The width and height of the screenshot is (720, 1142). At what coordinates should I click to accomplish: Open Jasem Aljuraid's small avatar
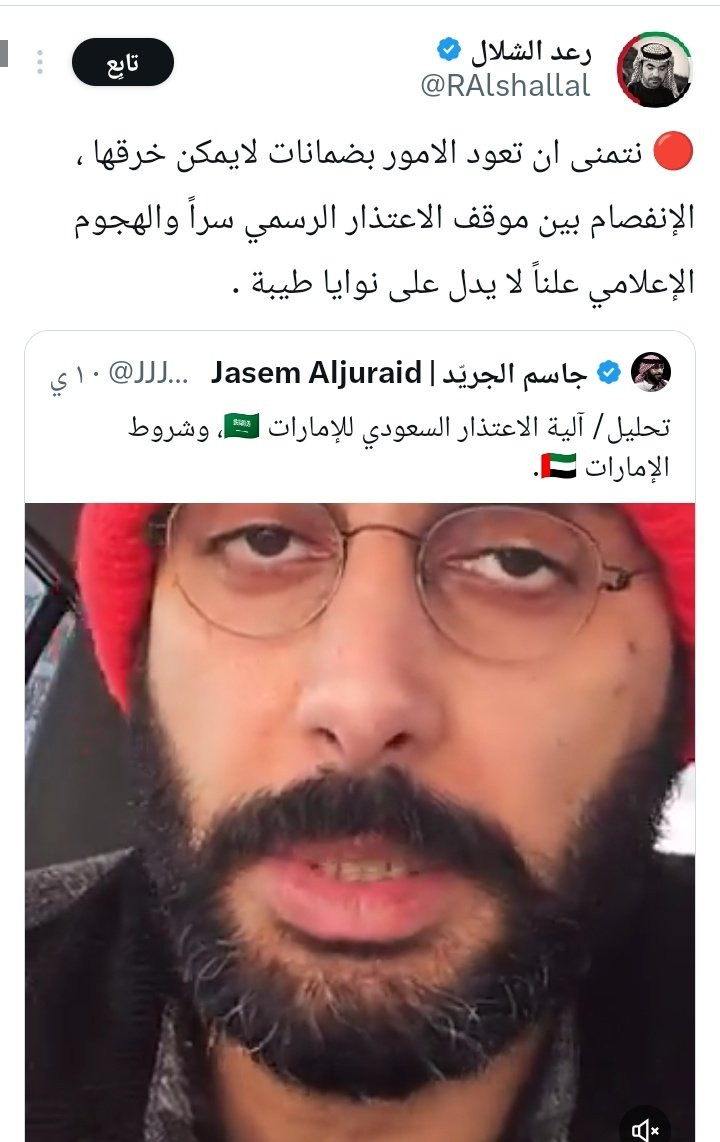tap(650, 372)
